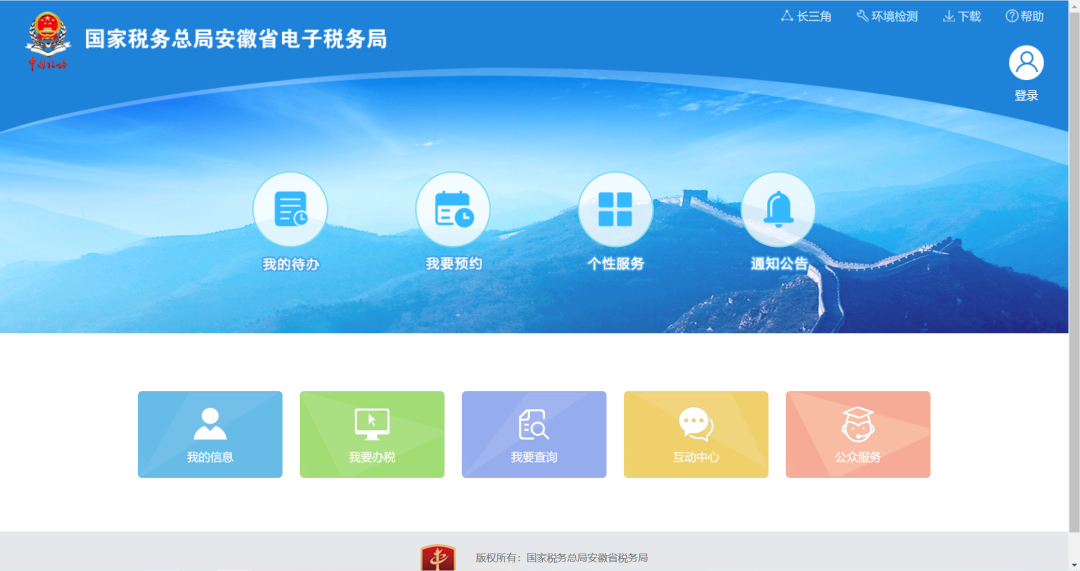Go to 长三角 top link

pos(806,17)
